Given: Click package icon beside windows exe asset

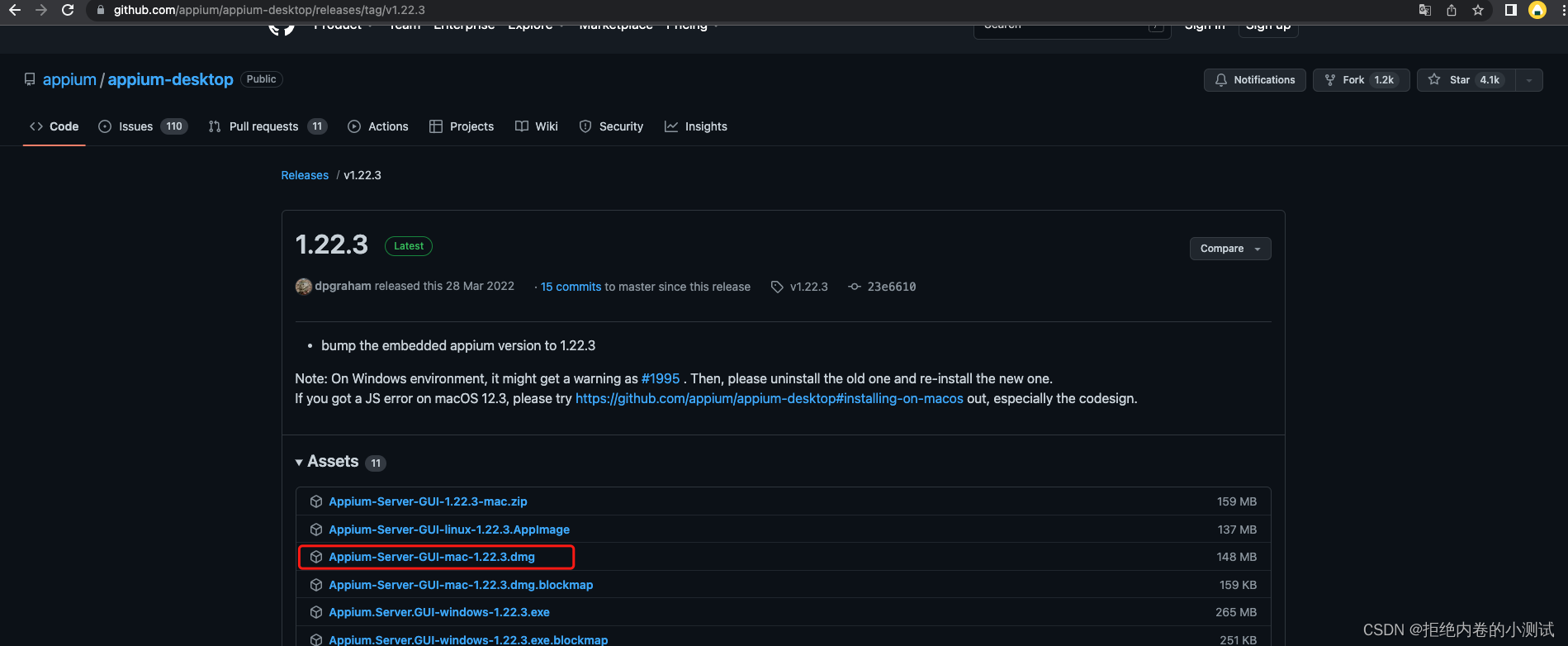Looking at the screenshot, I should 316,612.
